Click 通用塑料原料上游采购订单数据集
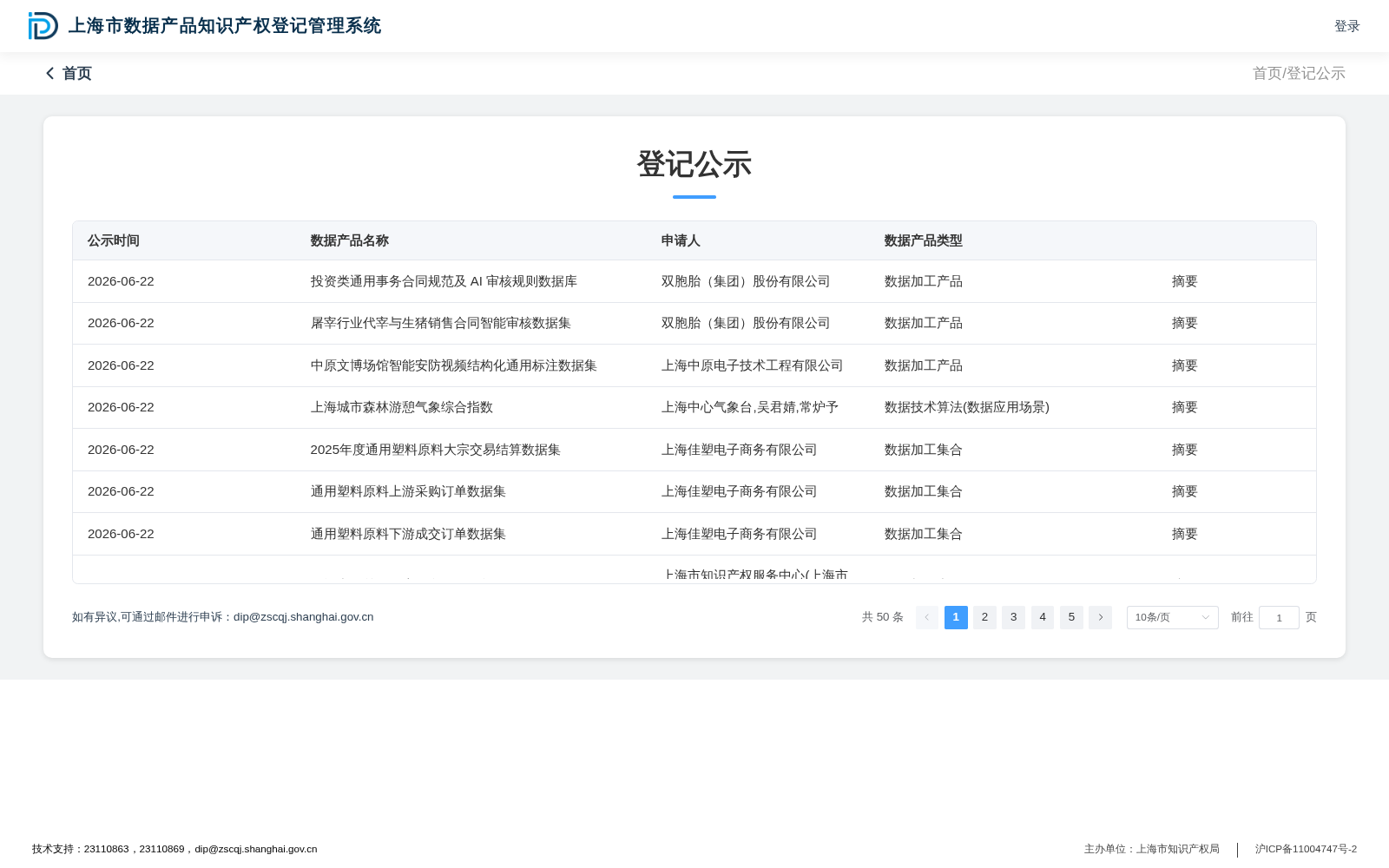1389x868 pixels. (x=408, y=491)
